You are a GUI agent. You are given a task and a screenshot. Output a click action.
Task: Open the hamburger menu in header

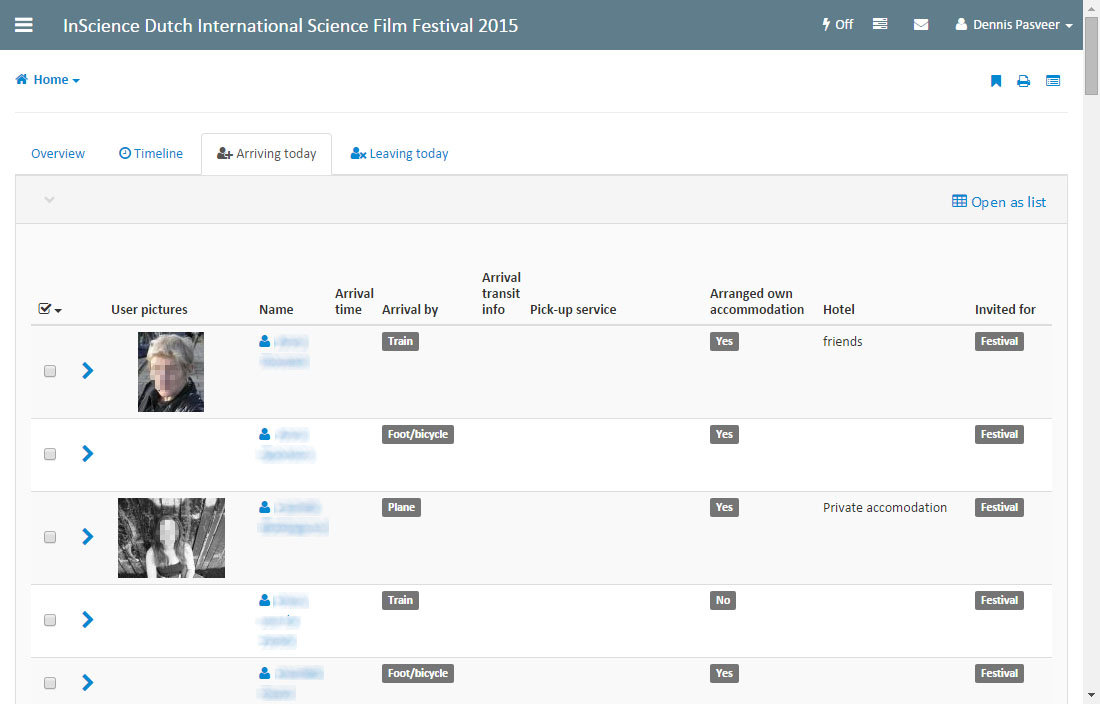point(23,25)
